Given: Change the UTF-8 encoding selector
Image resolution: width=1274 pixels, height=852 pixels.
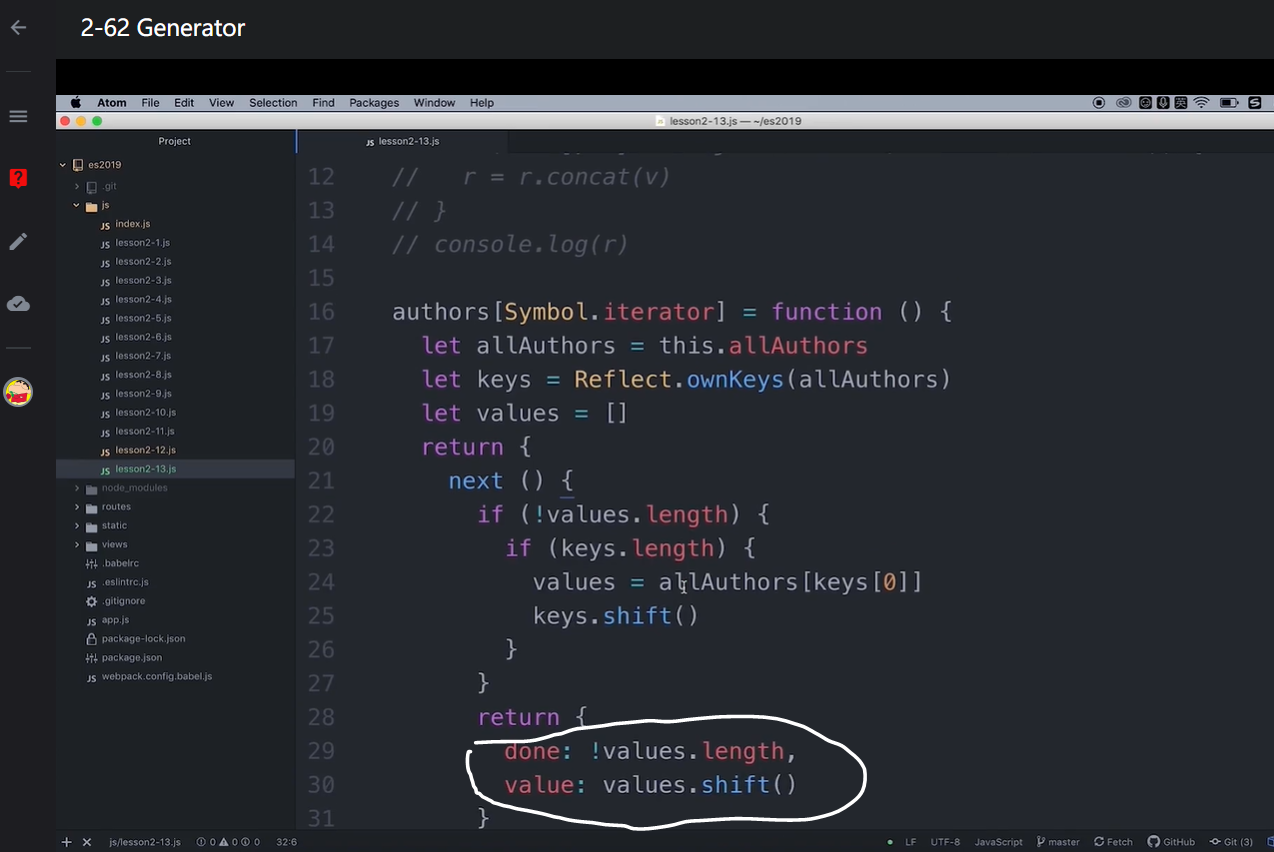Looking at the screenshot, I should (945, 842).
